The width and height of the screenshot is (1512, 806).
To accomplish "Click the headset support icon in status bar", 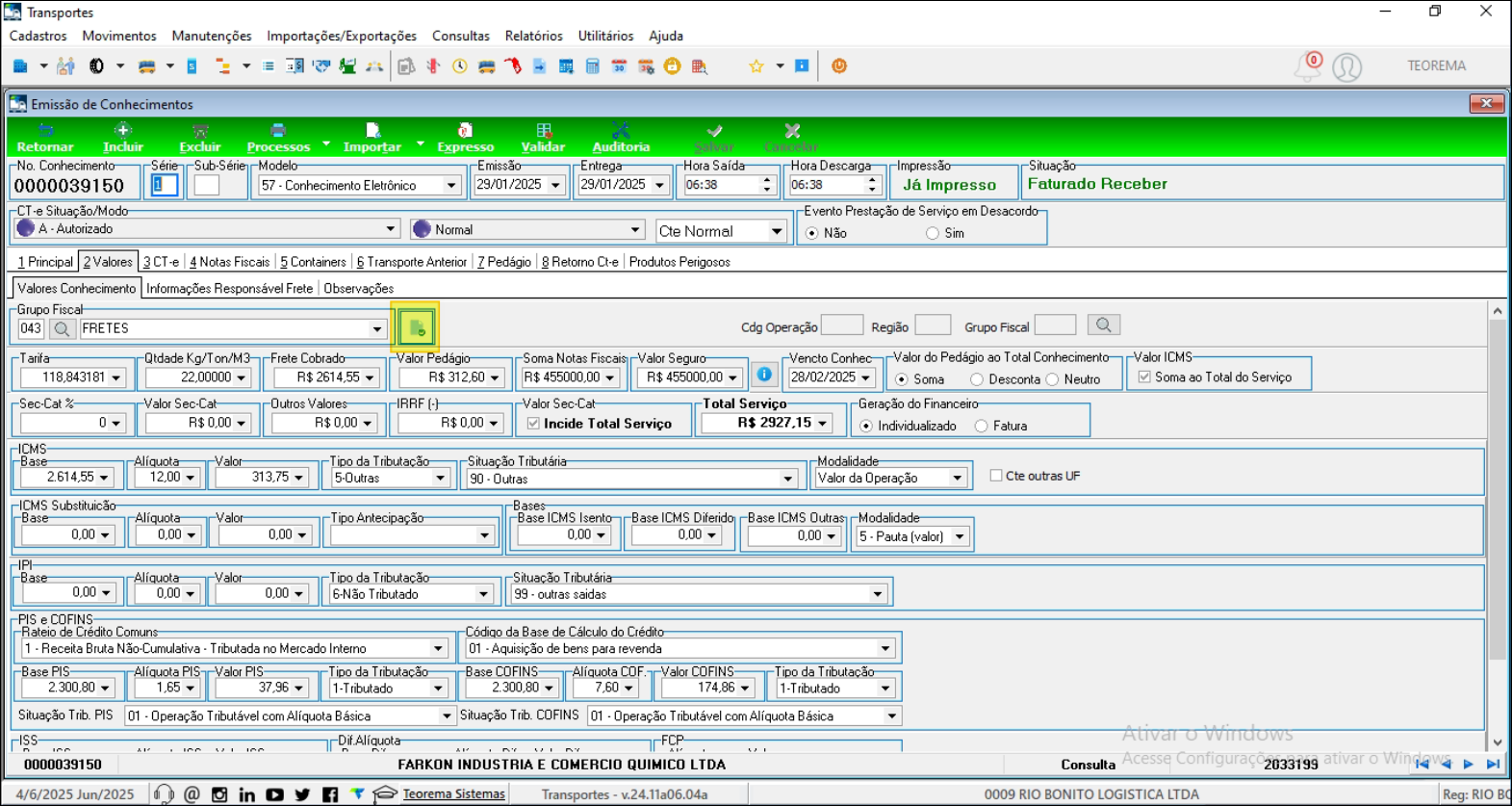I will pos(164,794).
